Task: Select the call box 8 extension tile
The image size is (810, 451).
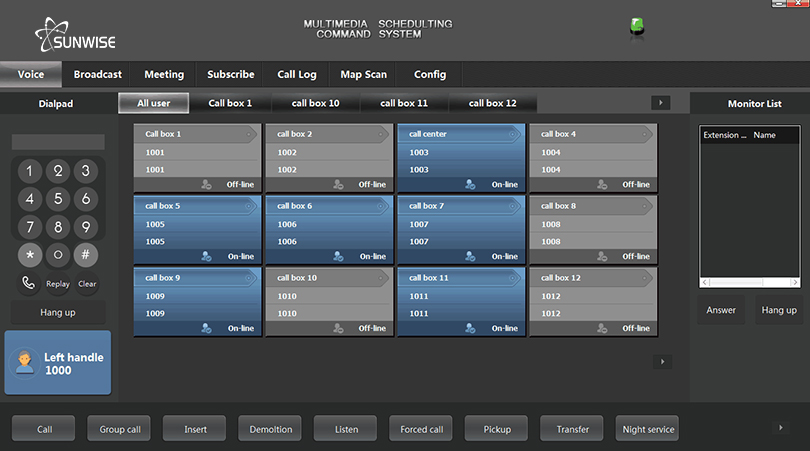Action: coord(592,229)
